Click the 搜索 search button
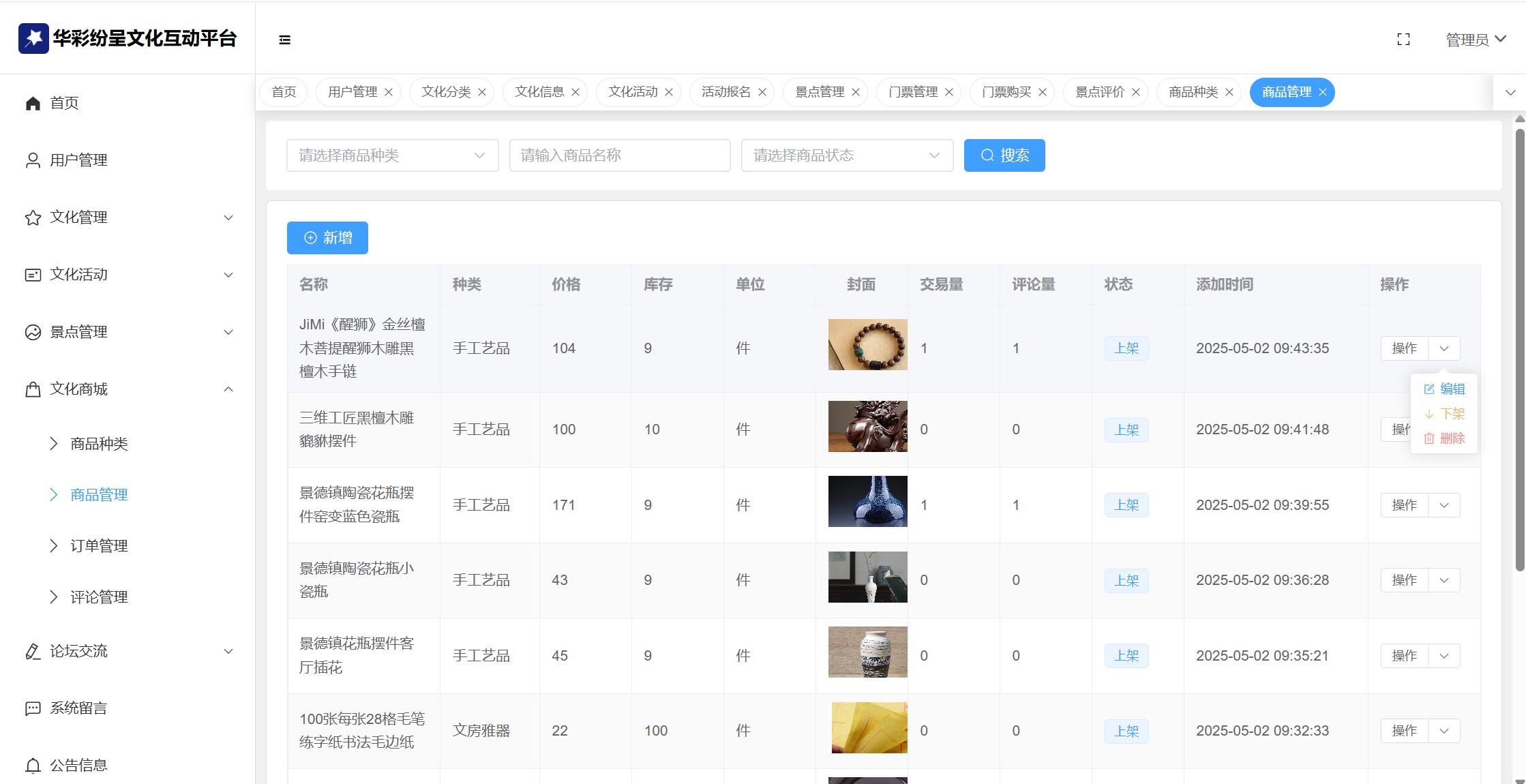The height and width of the screenshot is (784, 1526). (1004, 155)
